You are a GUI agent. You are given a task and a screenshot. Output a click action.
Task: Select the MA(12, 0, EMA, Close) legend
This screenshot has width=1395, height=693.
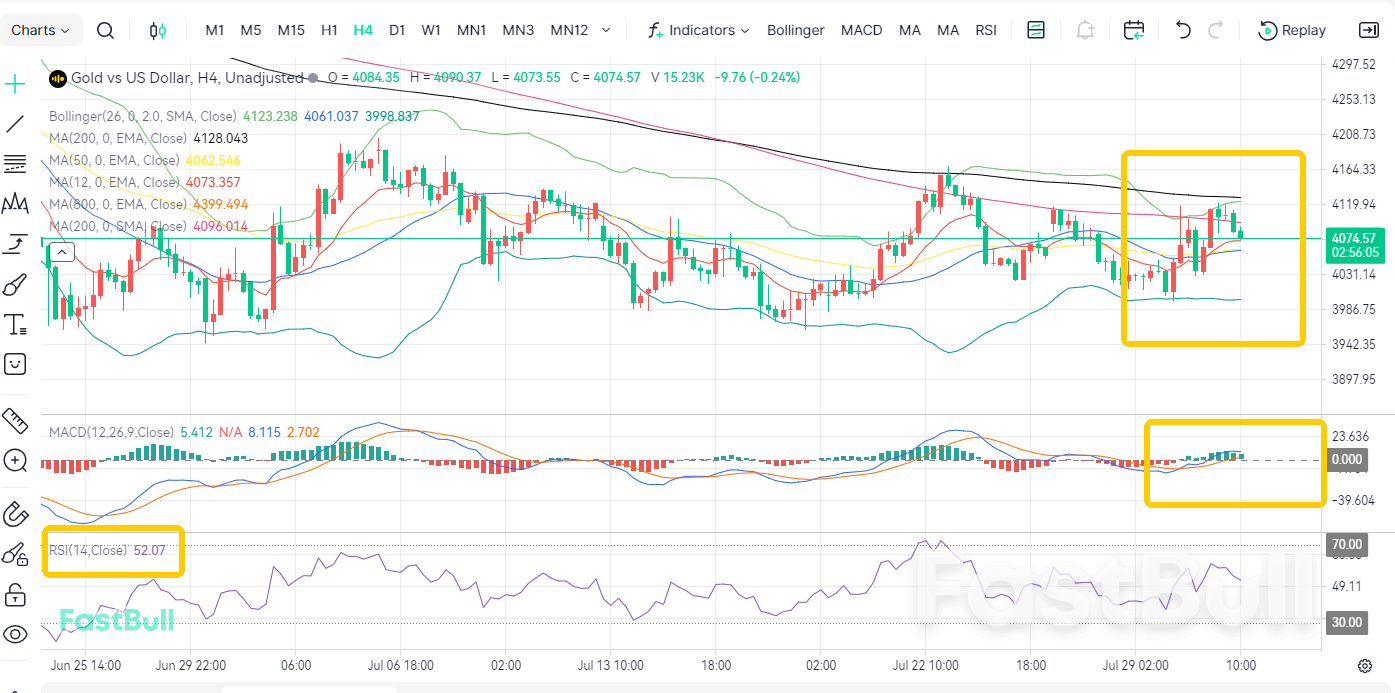coord(115,182)
